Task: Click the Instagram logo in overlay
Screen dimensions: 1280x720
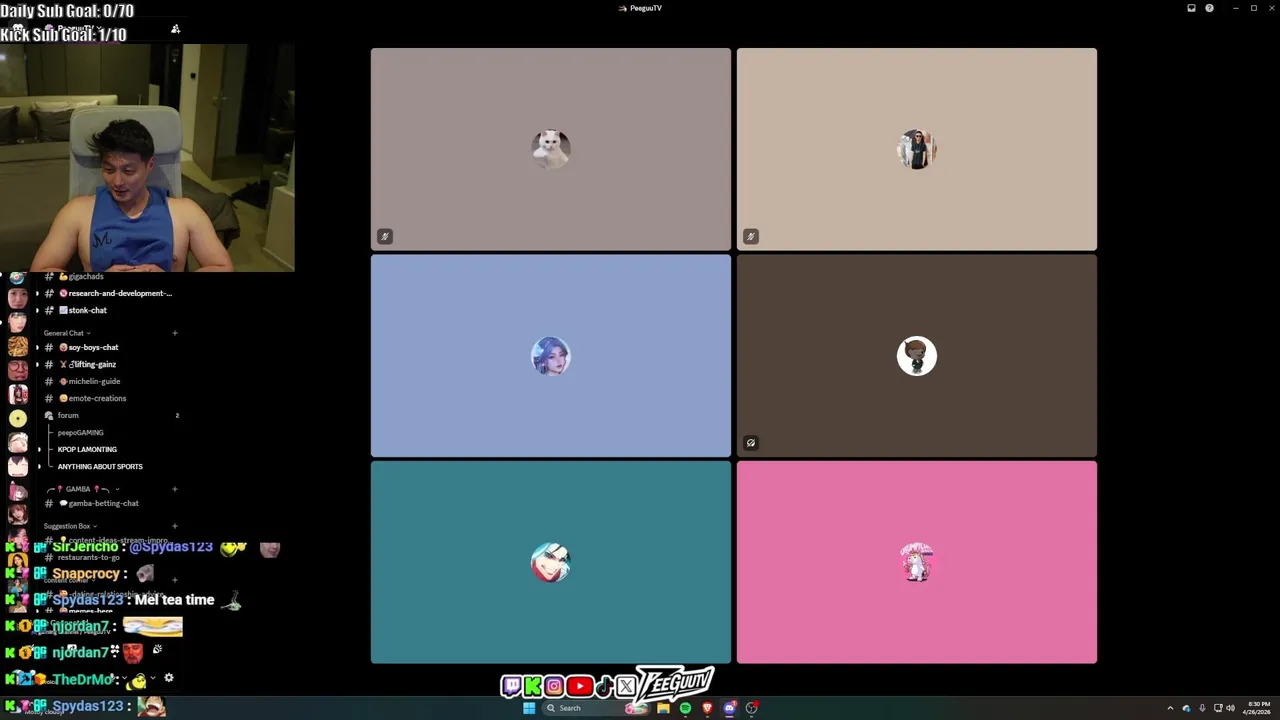Action: (554, 686)
